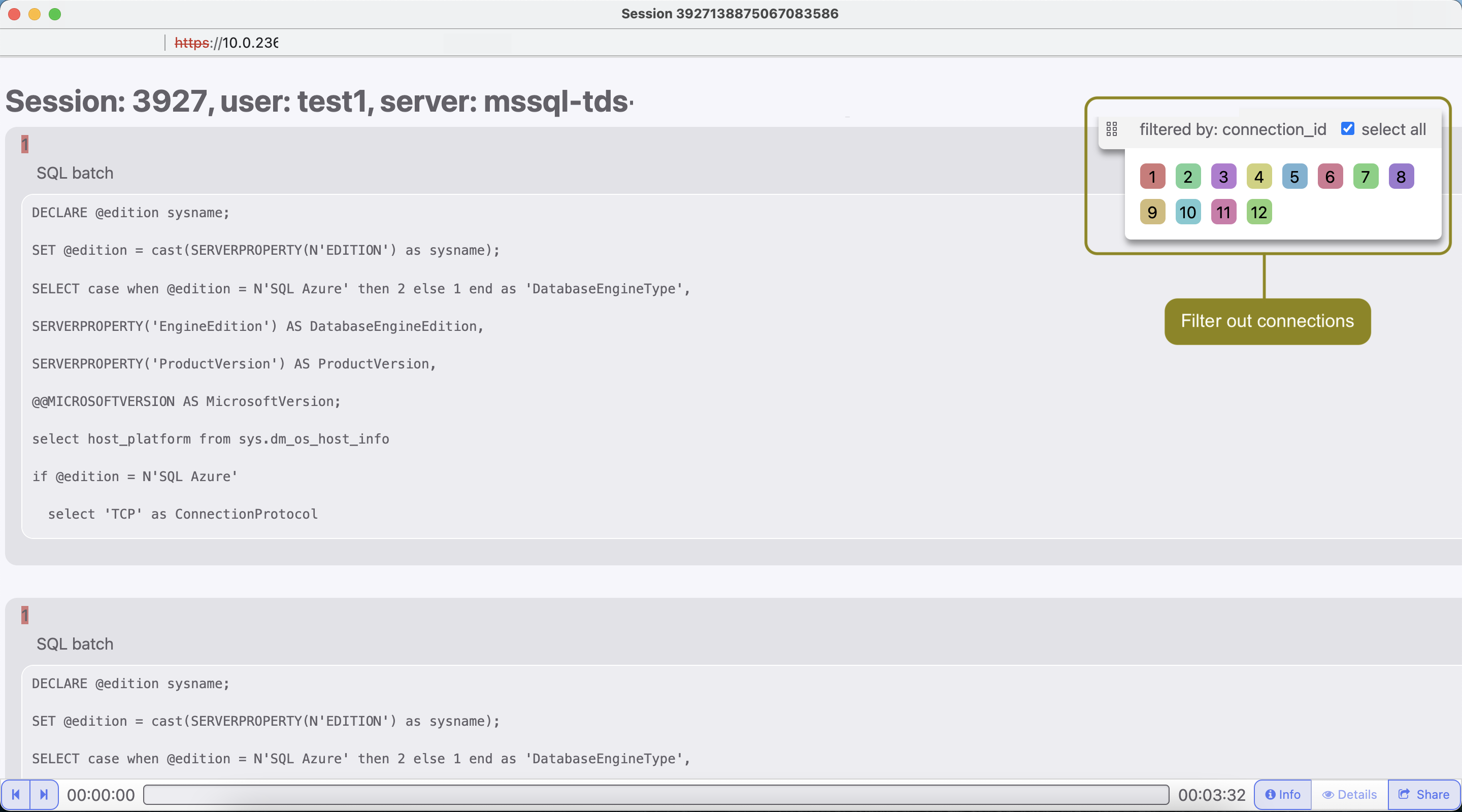Click connection ID number 5 button
1462x812 pixels.
1294,176
